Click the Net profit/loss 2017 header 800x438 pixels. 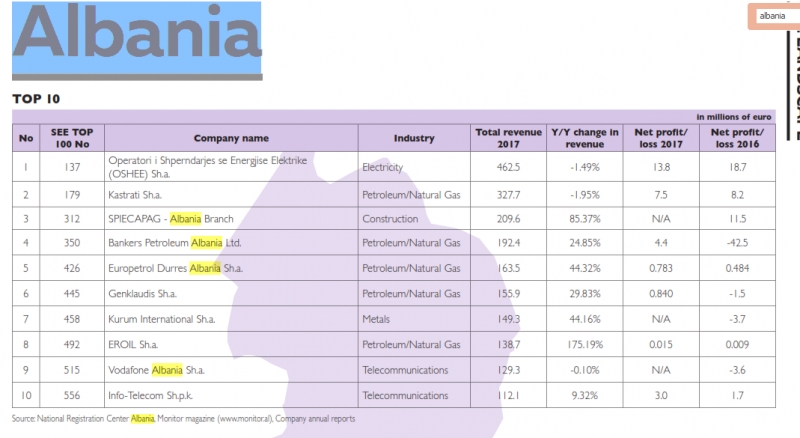(661, 138)
